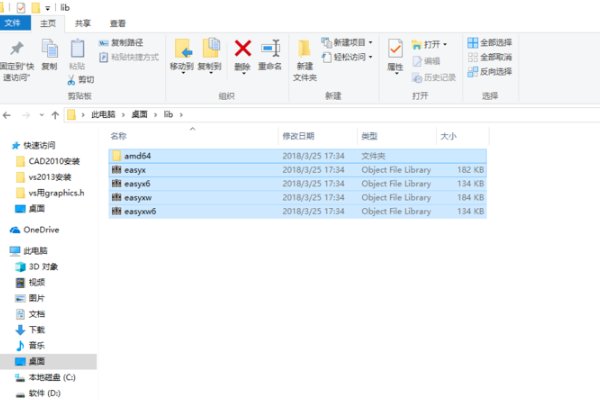600x400 pixels.
Task: Switch to the Home ribbon tab
Action: click(48, 23)
